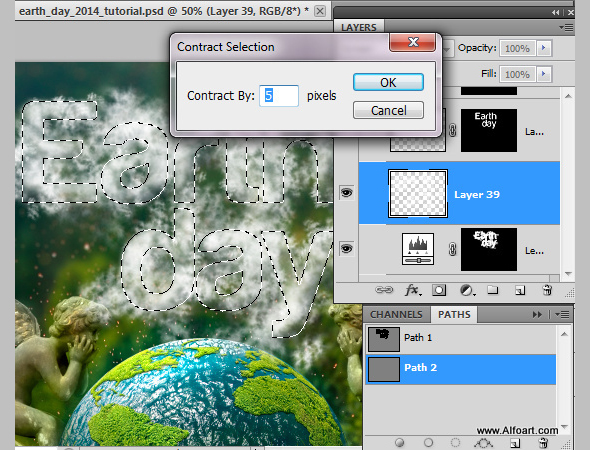Viewport: 590px width, 450px height.
Task: Click the Levels layer mask thumbnail
Action: [489, 249]
